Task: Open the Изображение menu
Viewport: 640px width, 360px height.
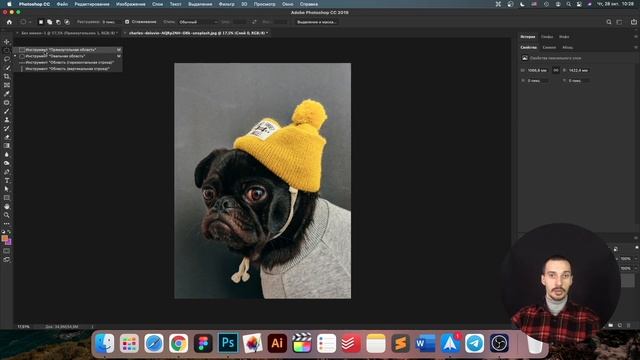Action: point(131,4)
